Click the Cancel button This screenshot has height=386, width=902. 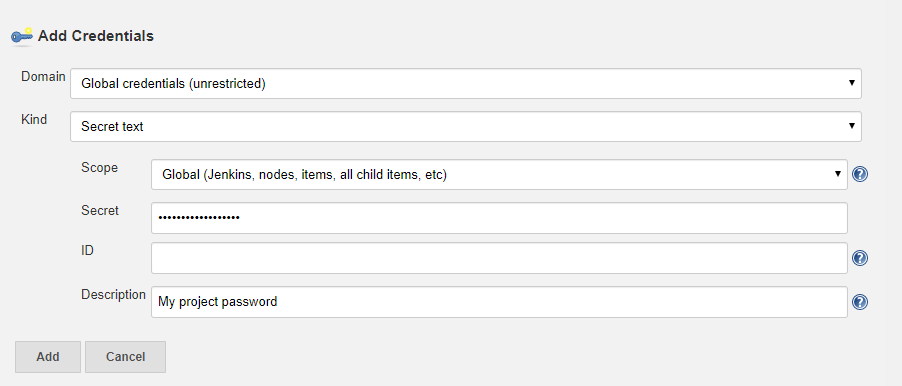pos(125,357)
